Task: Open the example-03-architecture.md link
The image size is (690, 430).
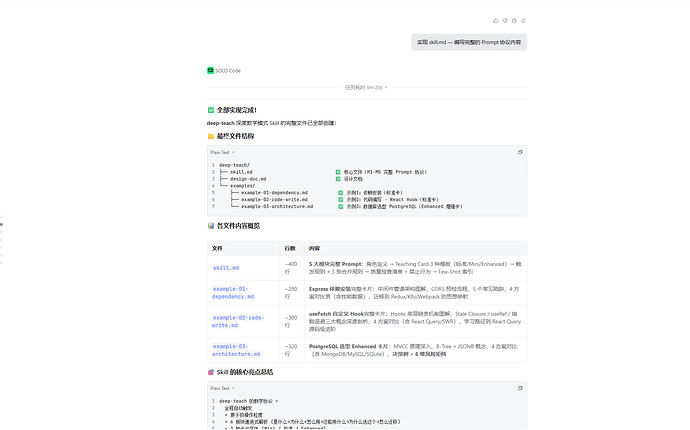Action: [x=236, y=350]
